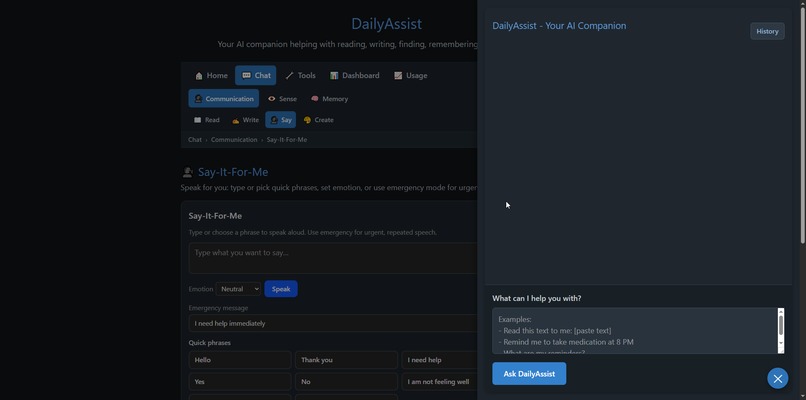Click the Communication breadcrumb link

[x=234, y=140]
